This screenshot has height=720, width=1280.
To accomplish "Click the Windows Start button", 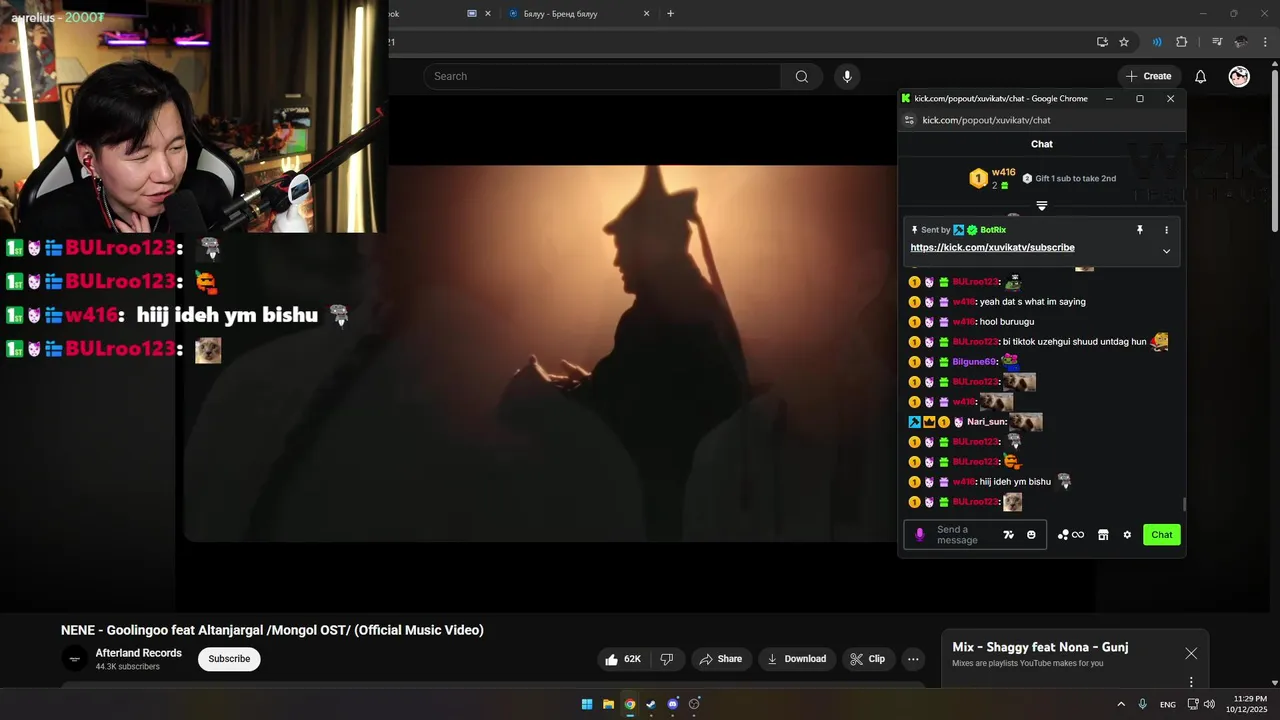I will click(x=587, y=704).
